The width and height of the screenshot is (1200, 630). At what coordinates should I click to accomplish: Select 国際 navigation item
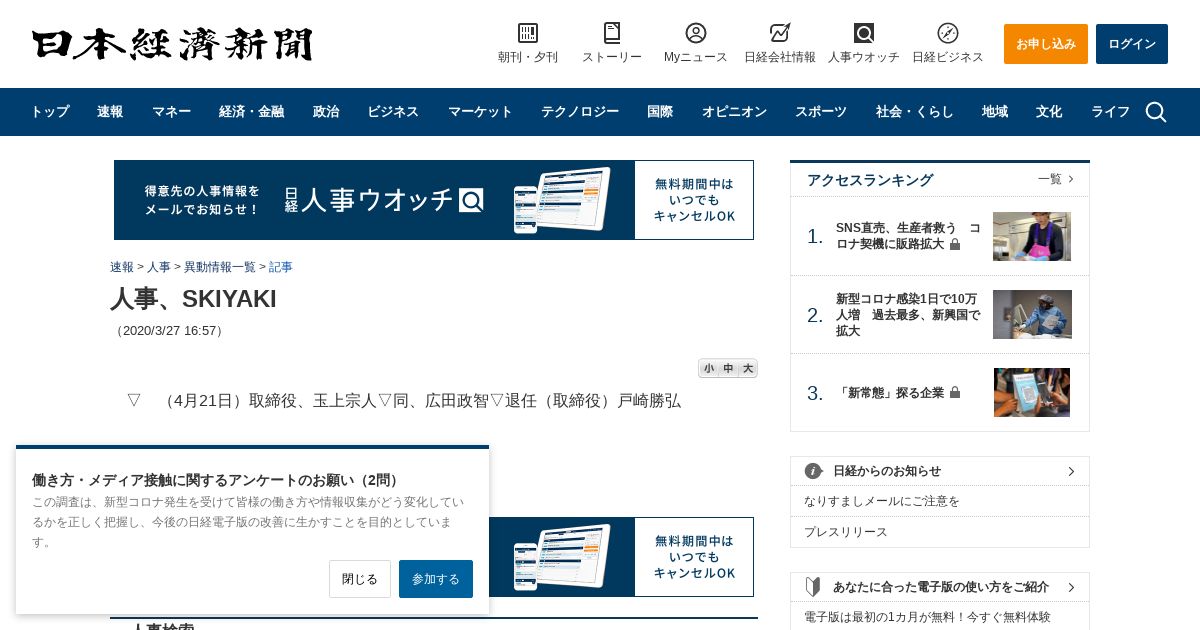660,112
